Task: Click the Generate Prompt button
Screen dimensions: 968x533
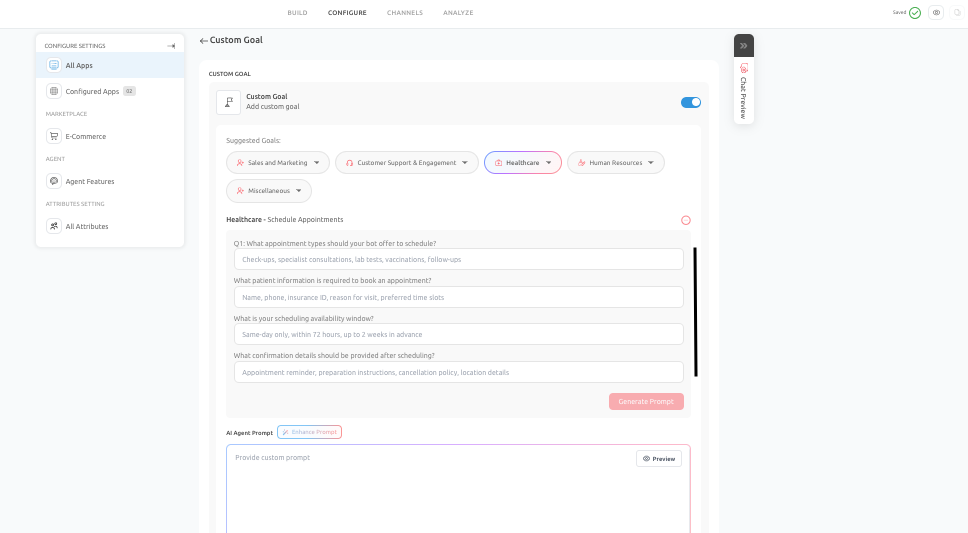Action: pyautogui.click(x=646, y=401)
